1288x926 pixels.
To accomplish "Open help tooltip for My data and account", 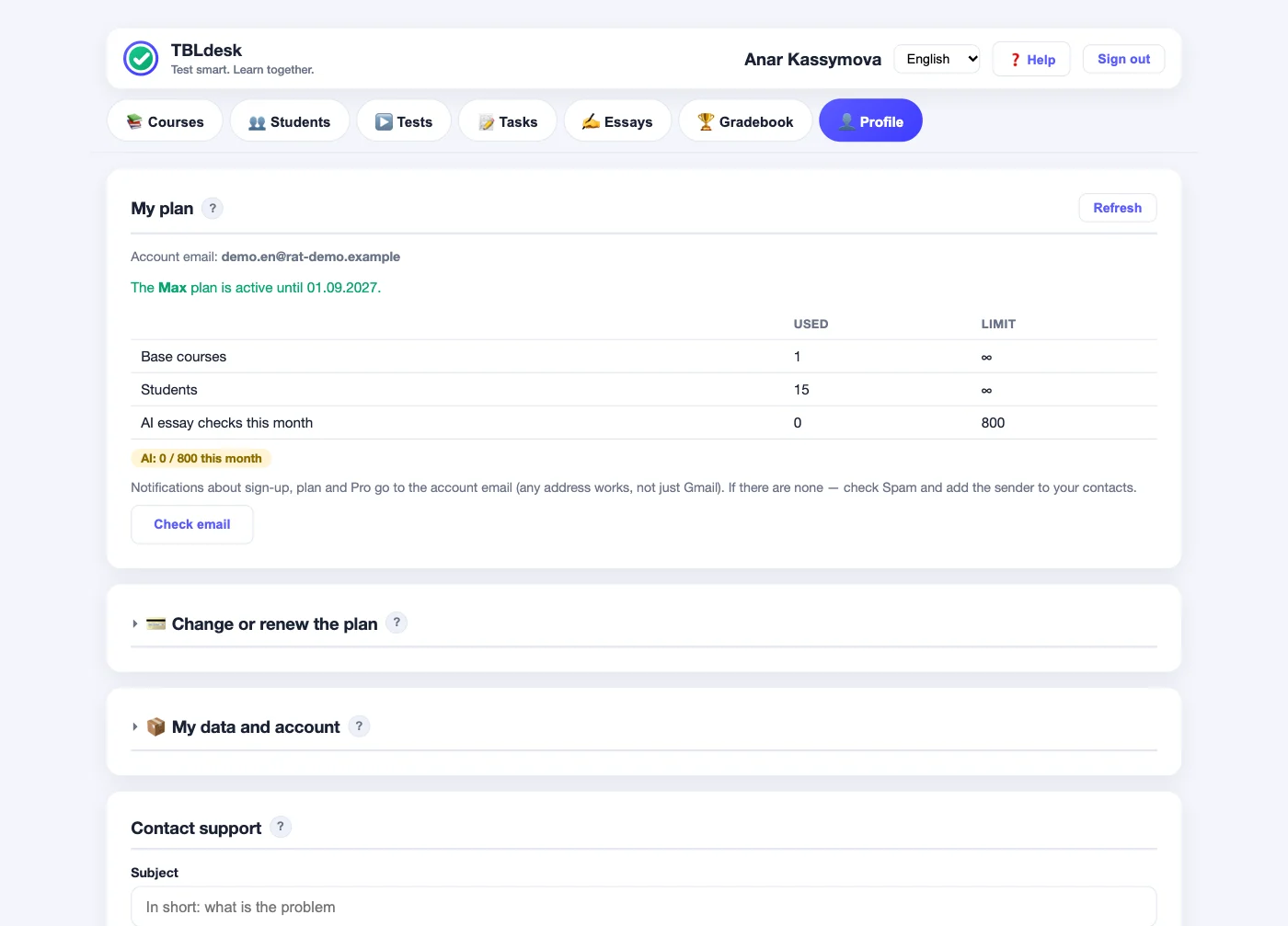I will coord(359,726).
